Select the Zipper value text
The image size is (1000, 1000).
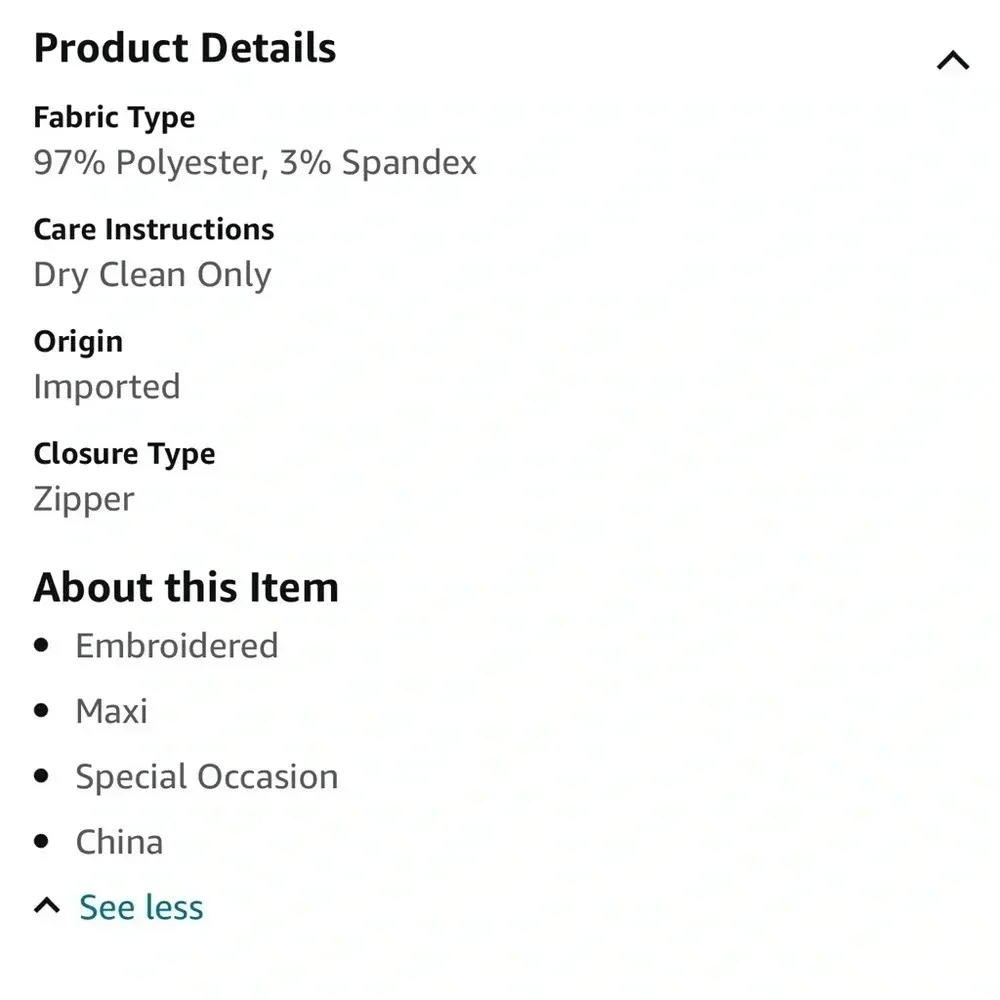point(84,499)
